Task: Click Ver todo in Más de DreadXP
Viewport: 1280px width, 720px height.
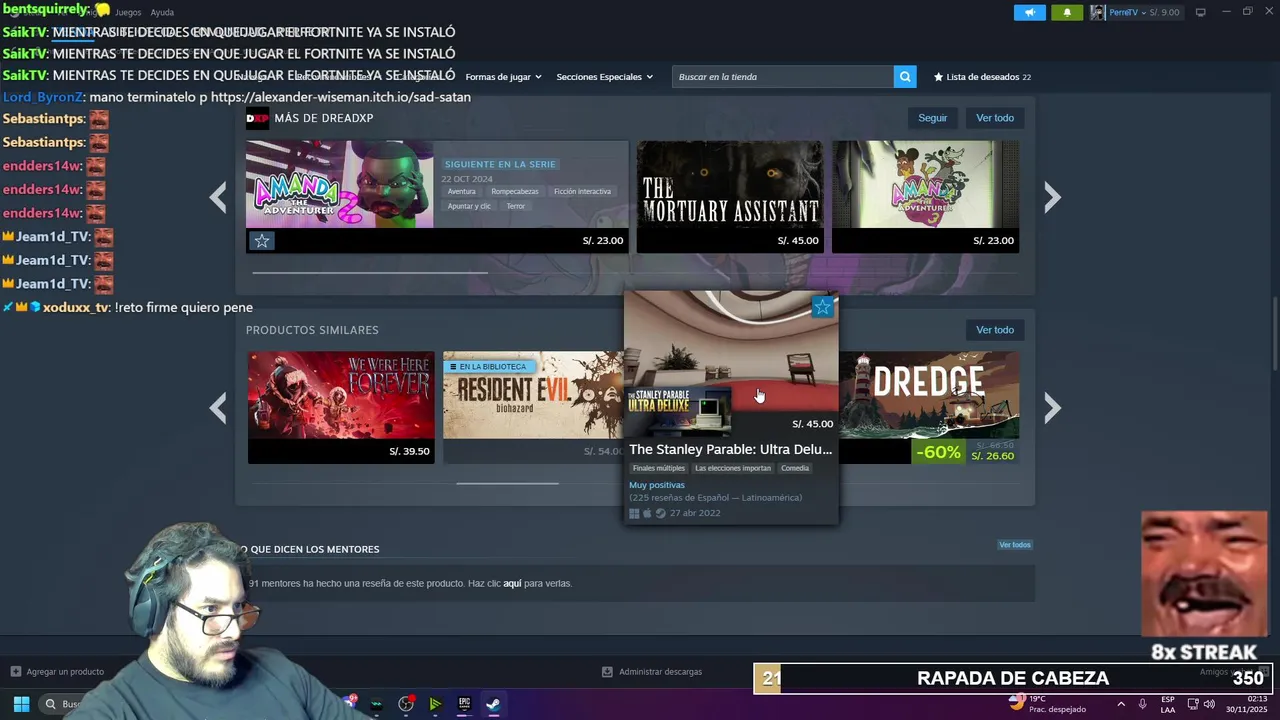Action: (x=995, y=118)
